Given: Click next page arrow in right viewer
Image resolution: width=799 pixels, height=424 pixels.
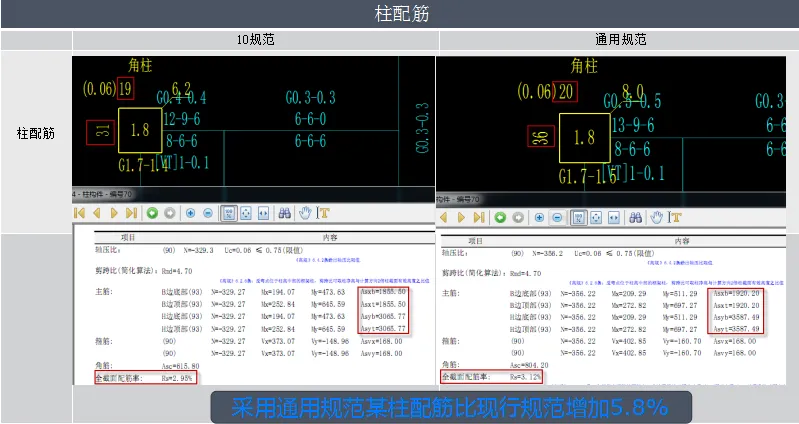Looking at the screenshot, I should tap(461, 218).
